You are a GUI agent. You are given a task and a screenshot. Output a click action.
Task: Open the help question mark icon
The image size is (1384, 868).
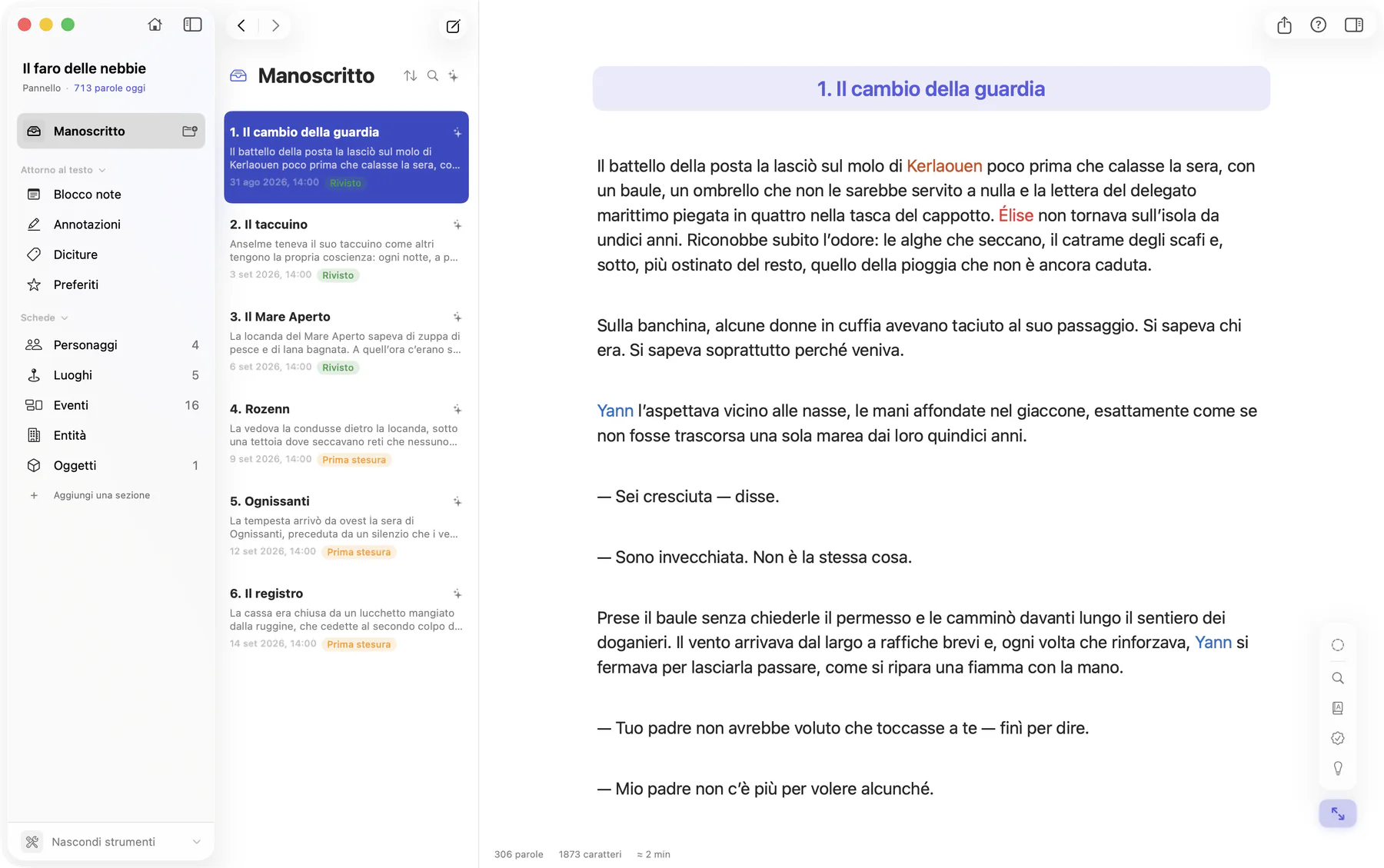[1319, 25]
